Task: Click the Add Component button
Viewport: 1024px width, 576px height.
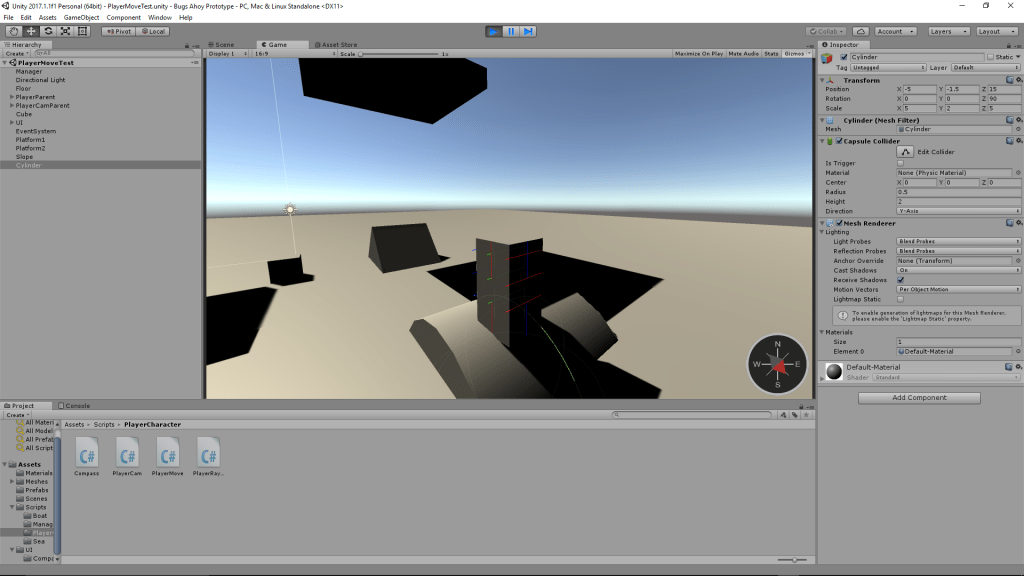Action: coord(919,397)
